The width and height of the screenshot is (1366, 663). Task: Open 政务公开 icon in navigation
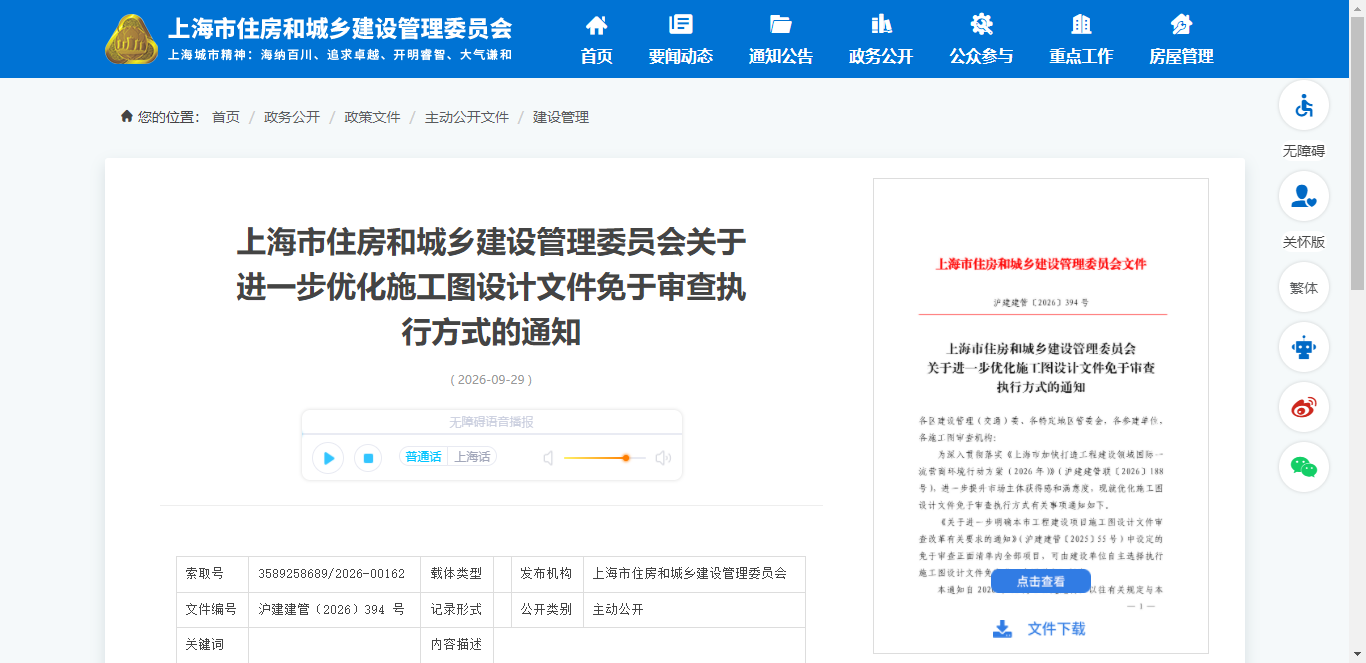point(881,25)
